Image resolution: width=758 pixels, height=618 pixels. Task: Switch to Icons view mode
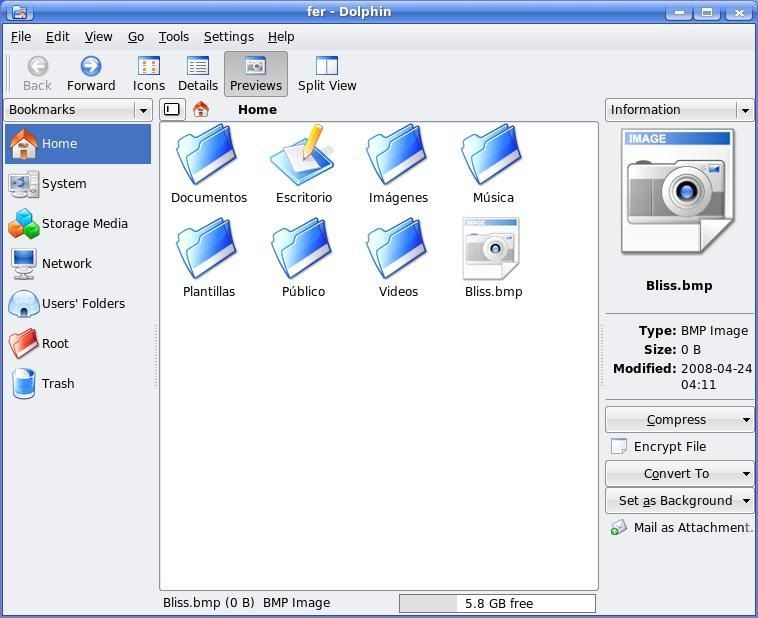[x=149, y=74]
